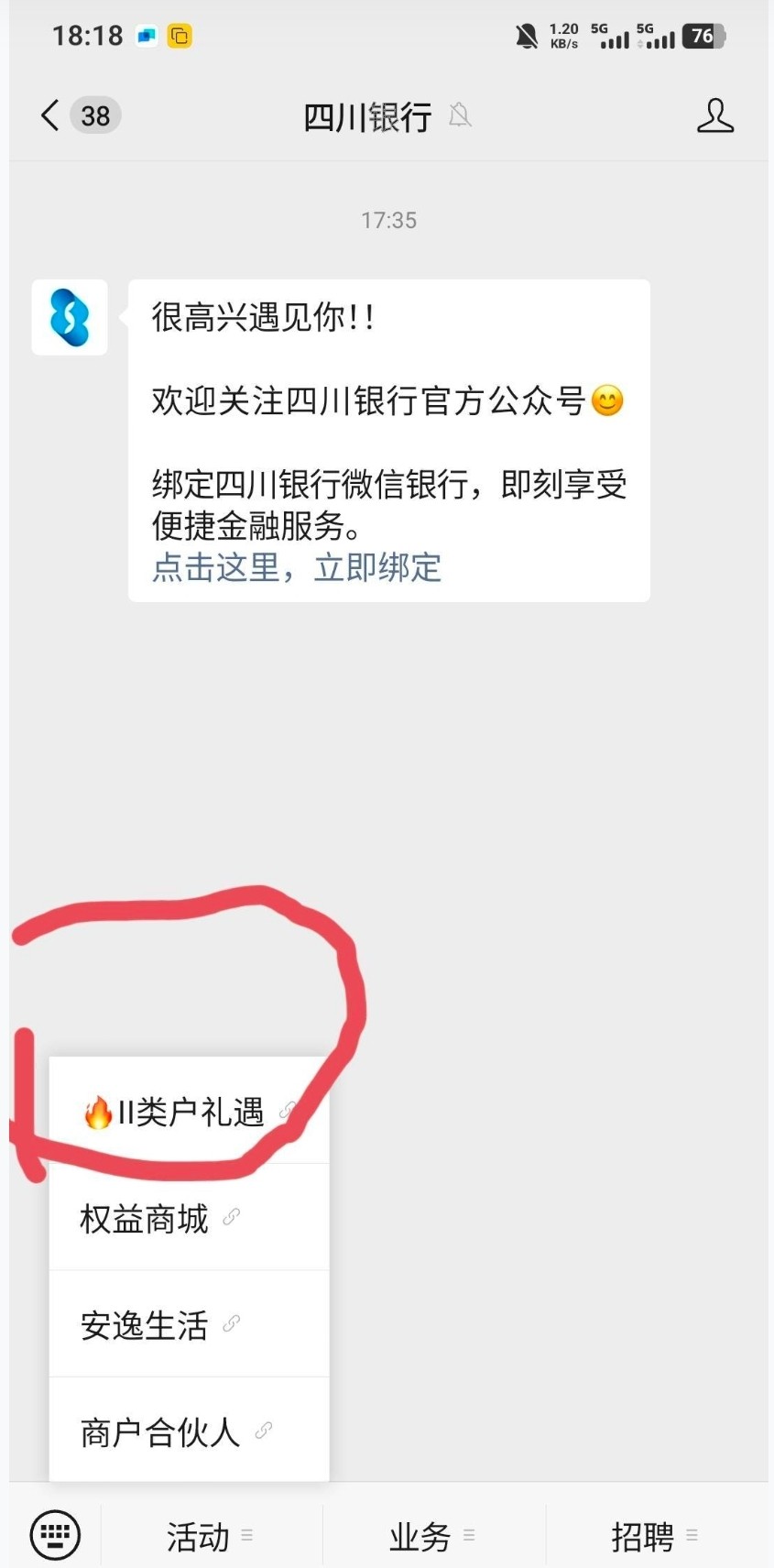Tap the battery indicator in status bar
Screen dimensions: 774x1568
pyautogui.click(x=703, y=37)
